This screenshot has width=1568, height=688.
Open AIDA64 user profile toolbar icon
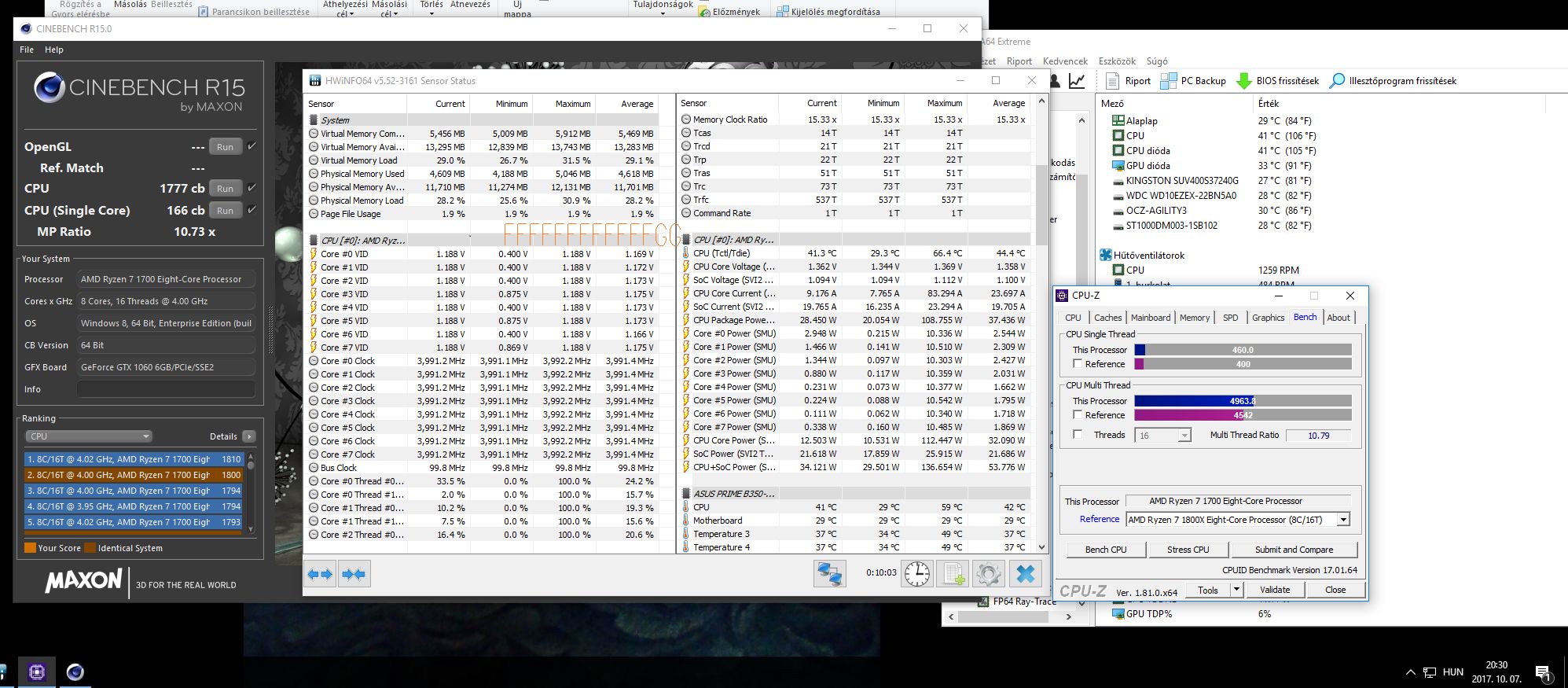pos(1055,80)
